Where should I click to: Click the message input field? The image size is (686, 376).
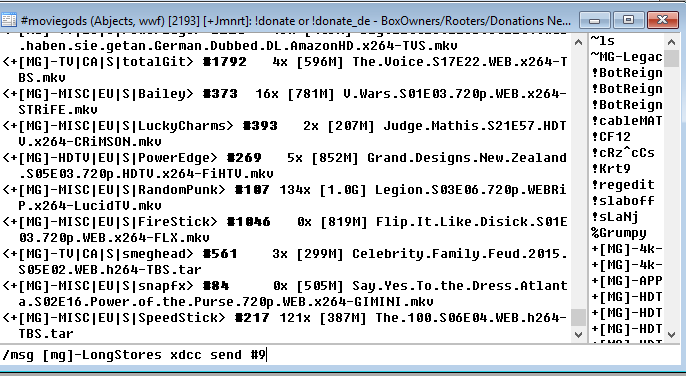(x=340, y=355)
